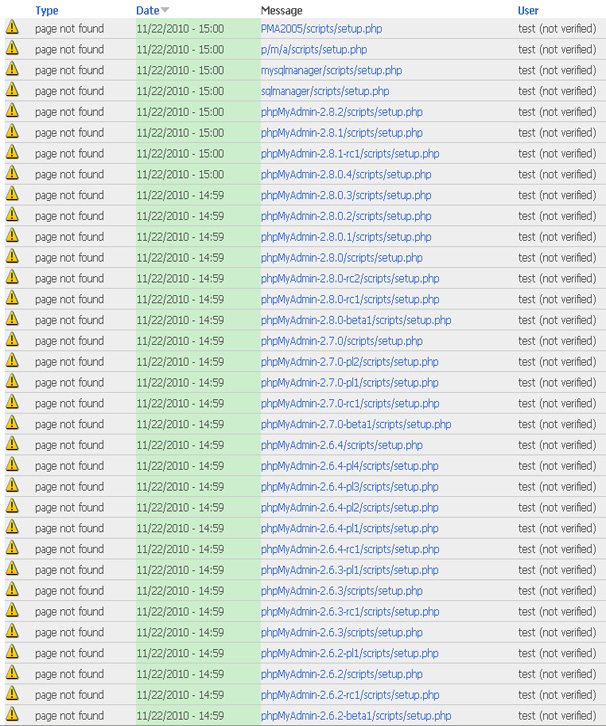Screen dimensions: 606x726
Task: Click warning icon for phpMyAdmin-2.6.2-beta1 row
Action: (12, 715)
